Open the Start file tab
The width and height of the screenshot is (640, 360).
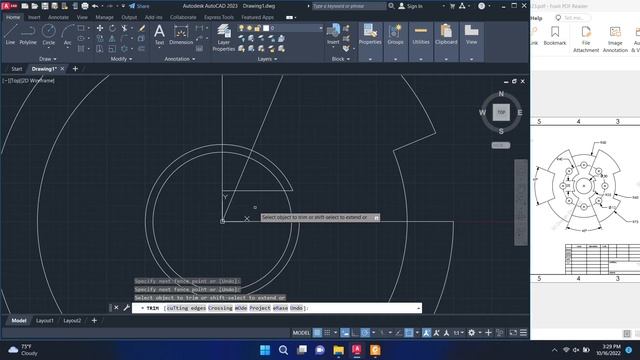point(17,69)
